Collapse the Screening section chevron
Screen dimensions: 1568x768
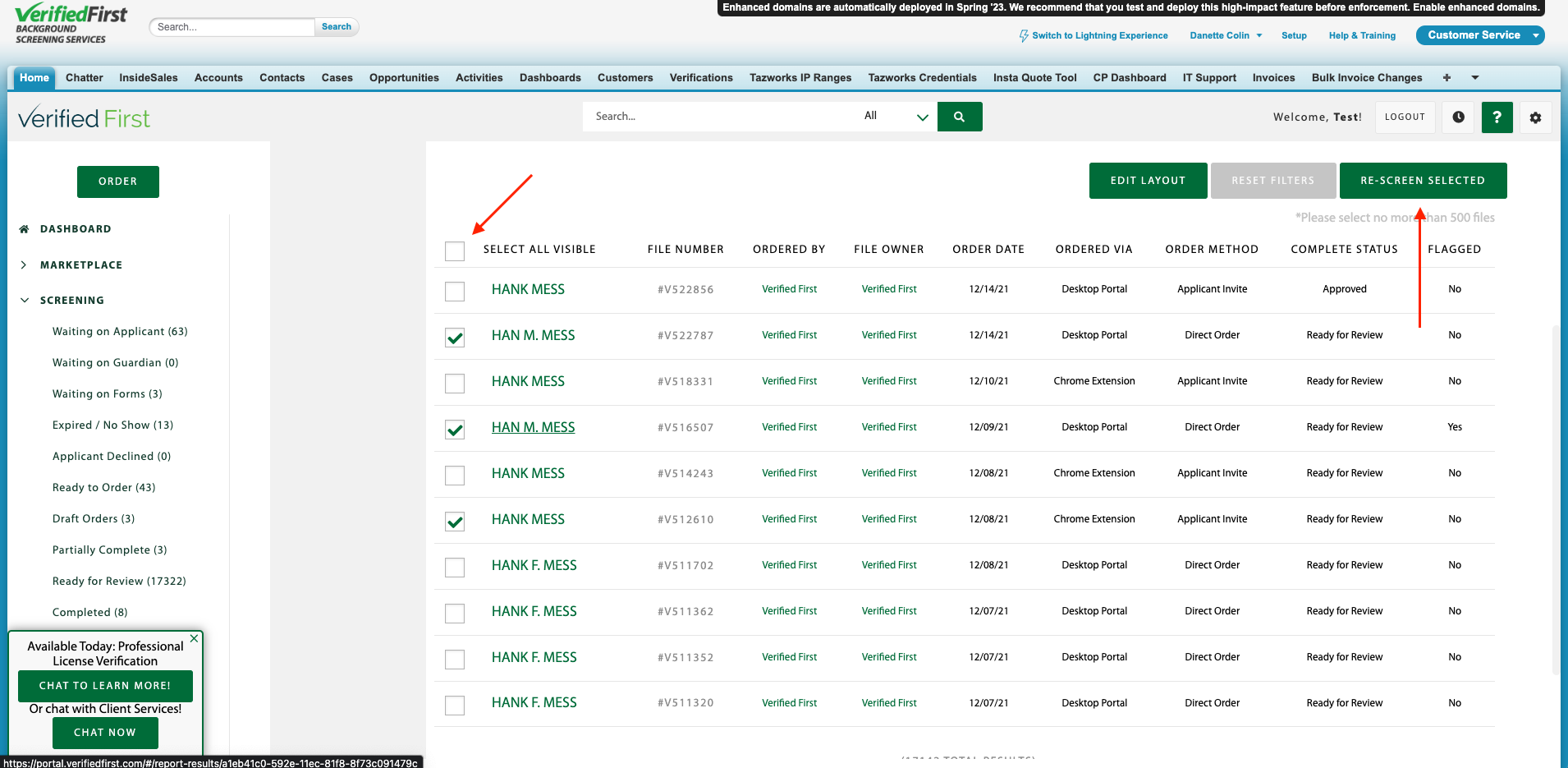tap(24, 301)
